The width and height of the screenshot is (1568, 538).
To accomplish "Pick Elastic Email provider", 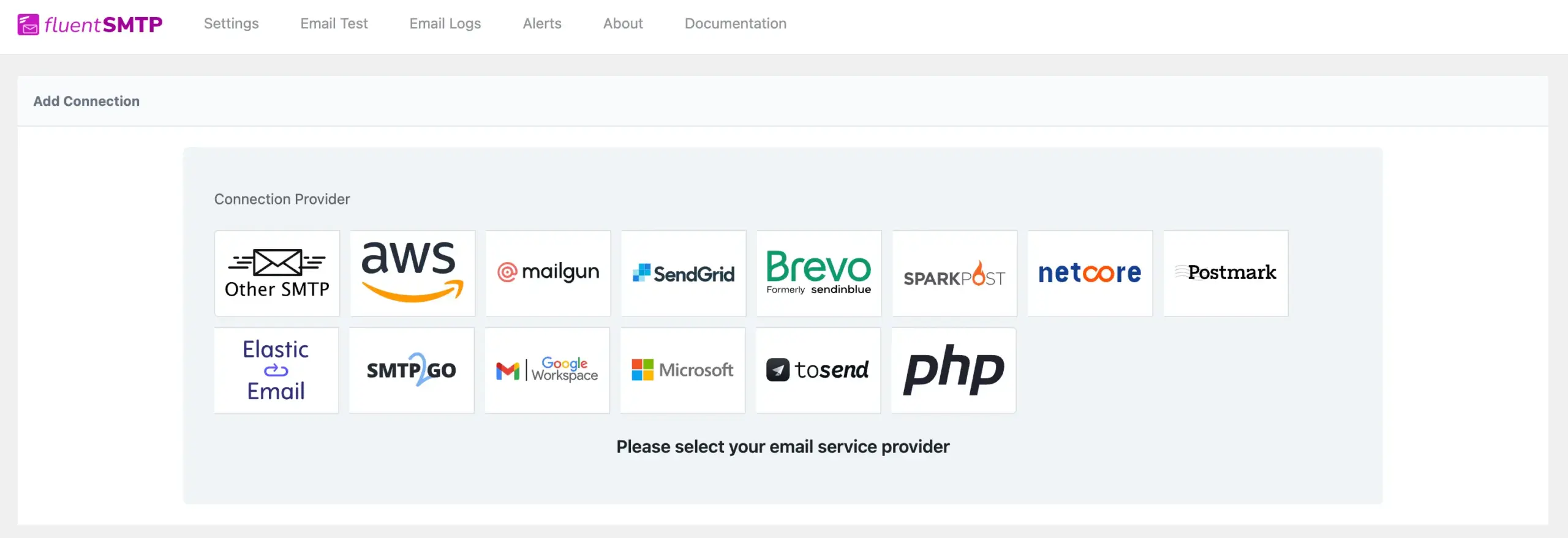I will pyautogui.click(x=276, y=370).
